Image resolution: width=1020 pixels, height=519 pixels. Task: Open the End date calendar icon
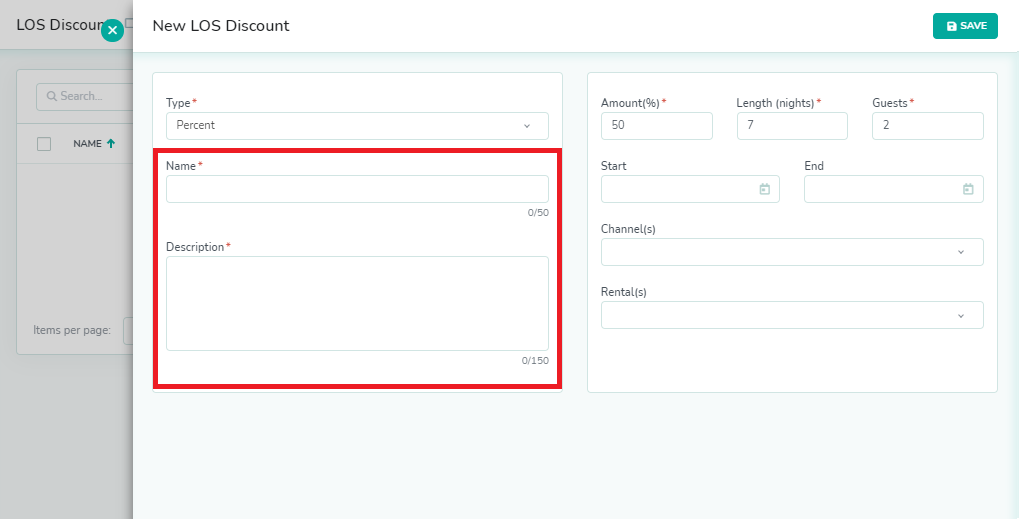[x=968, y=189]
